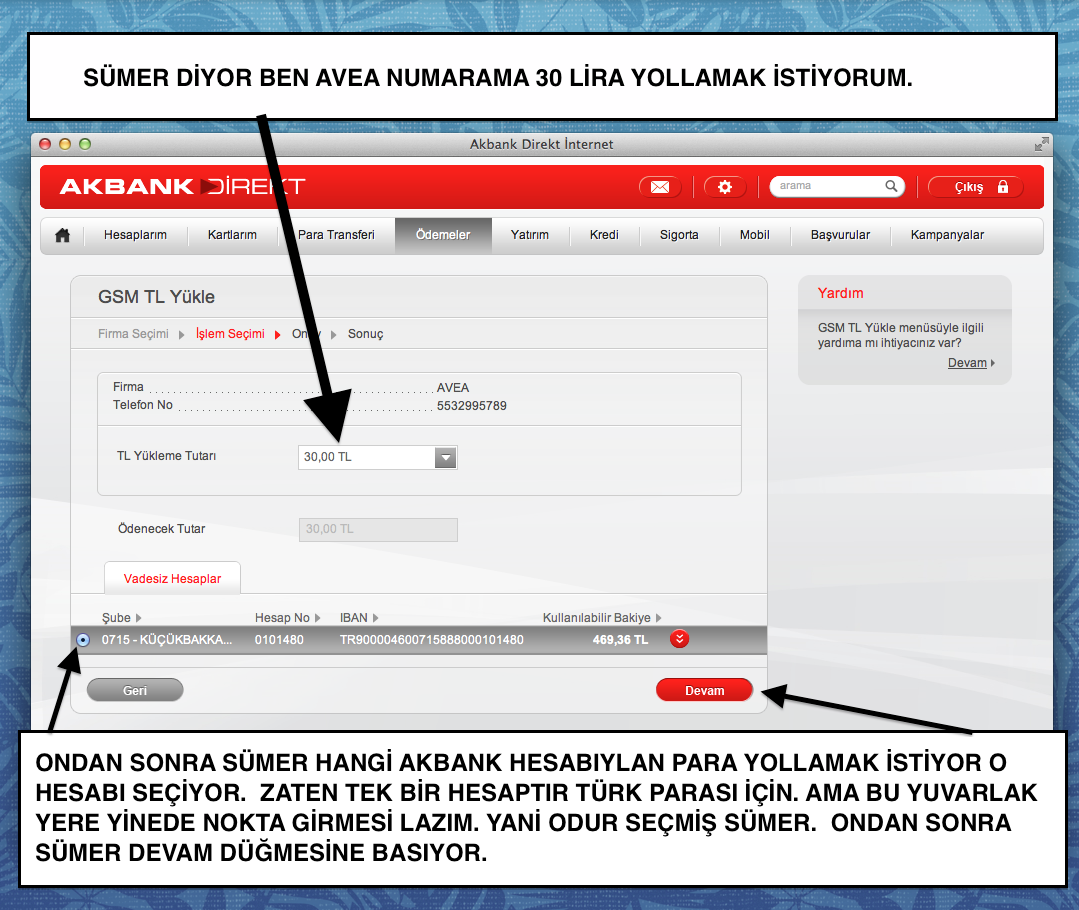The height and width of the screenshot is (910, 1079).
Task: Sort accounts by Hesap No column
Action: click(288, 617)
